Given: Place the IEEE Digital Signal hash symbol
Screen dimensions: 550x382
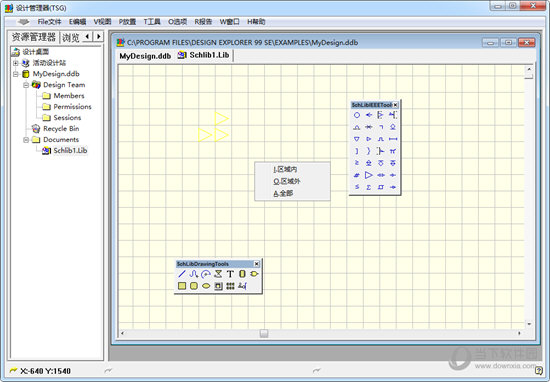Looking at the screenshot, I should [x=357, y=175].
